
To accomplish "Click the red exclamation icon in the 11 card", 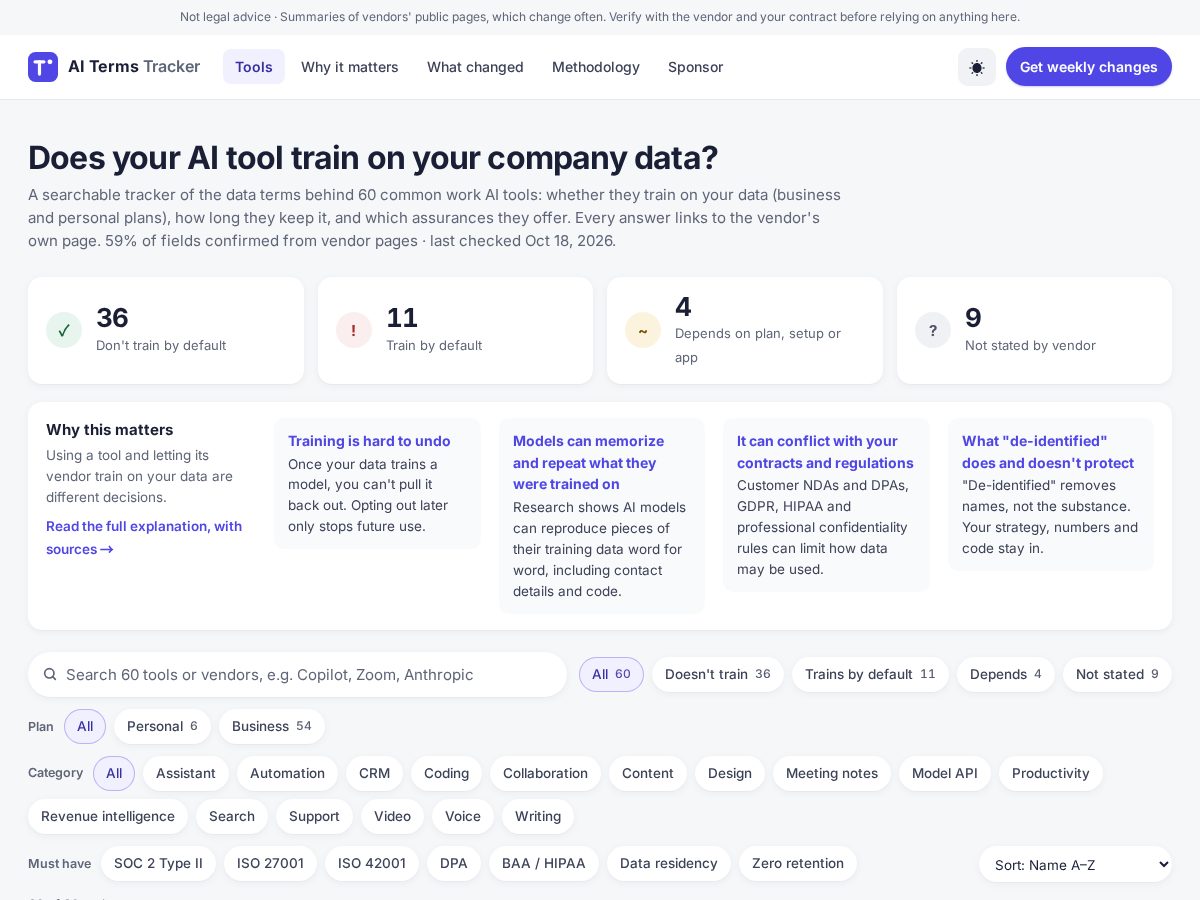I will (x=354, y=330).
